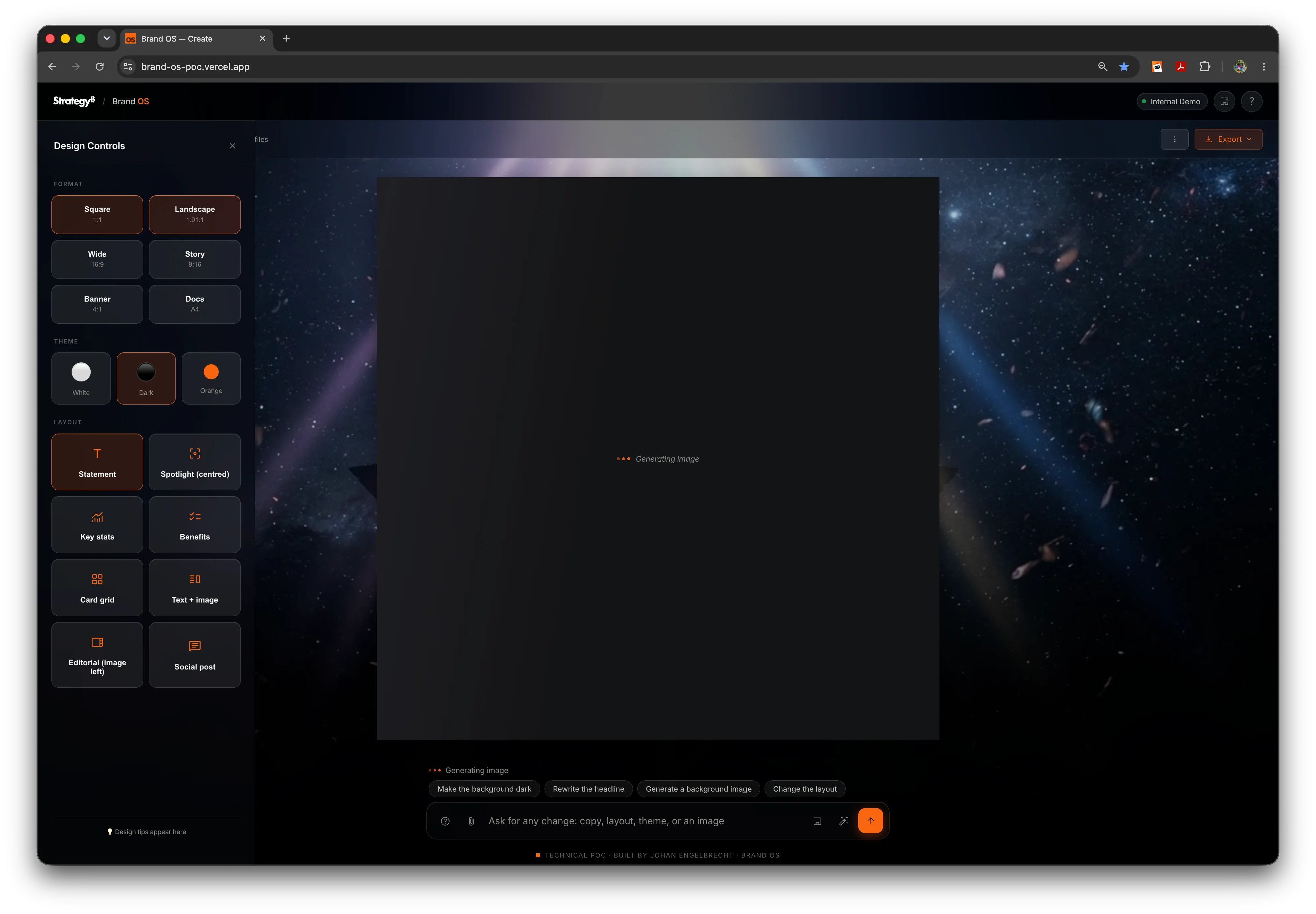Image resolution: width=1316 pixels, height=914 pixels.
Task: Open the tab search chevron dropdown
Action: 107,38
